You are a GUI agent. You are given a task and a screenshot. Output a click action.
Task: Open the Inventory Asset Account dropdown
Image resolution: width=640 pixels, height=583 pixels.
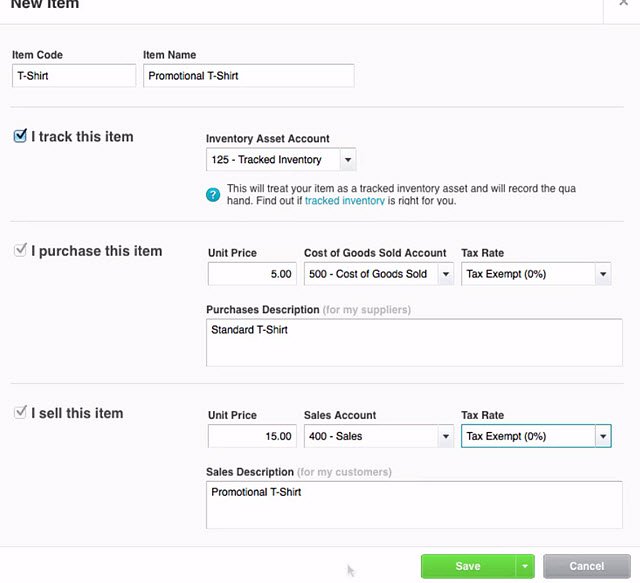click(x=347, y=160)
